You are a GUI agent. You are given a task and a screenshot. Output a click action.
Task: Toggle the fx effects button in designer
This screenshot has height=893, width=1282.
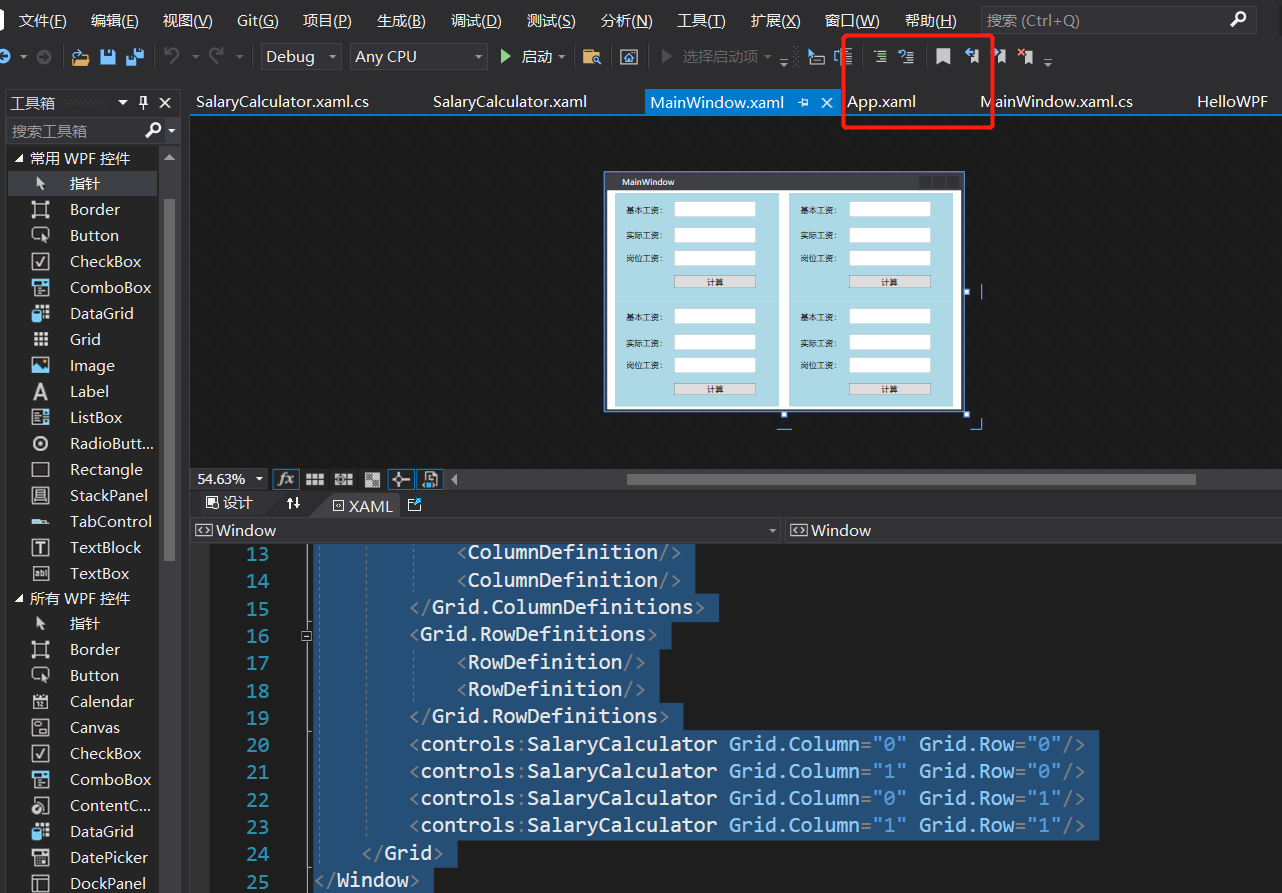coord(285,479)
